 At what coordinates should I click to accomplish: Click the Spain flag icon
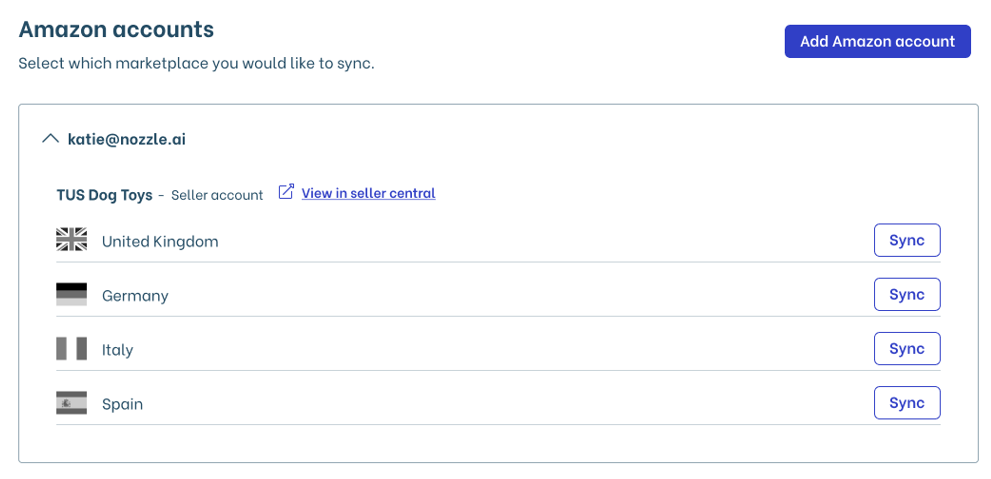[x=72, y=403]
